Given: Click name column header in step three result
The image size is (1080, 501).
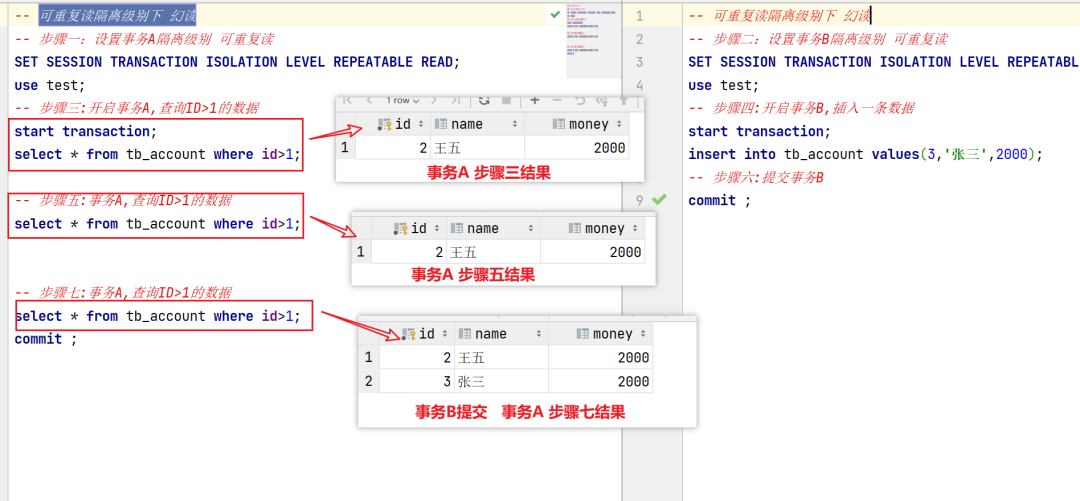Looking at the screenshot, I should click(x=466, y=125).
